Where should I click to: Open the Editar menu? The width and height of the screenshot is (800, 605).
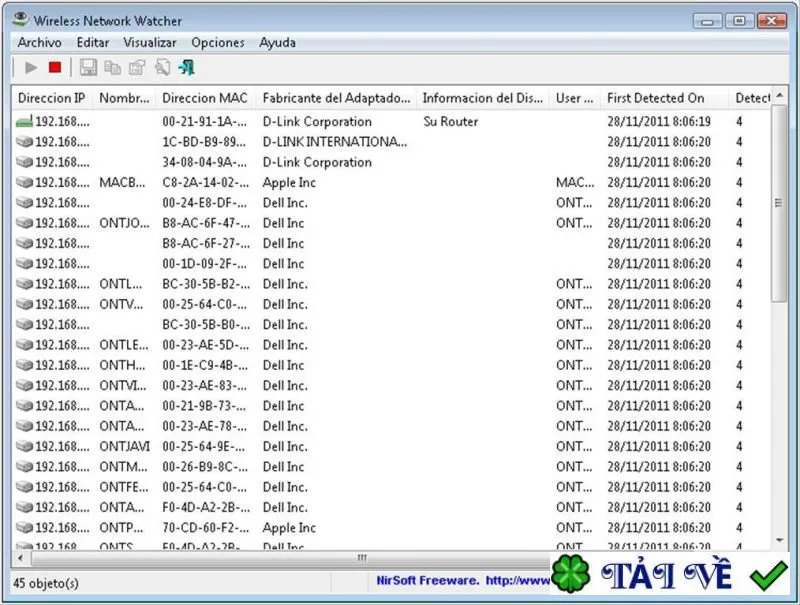93,42
